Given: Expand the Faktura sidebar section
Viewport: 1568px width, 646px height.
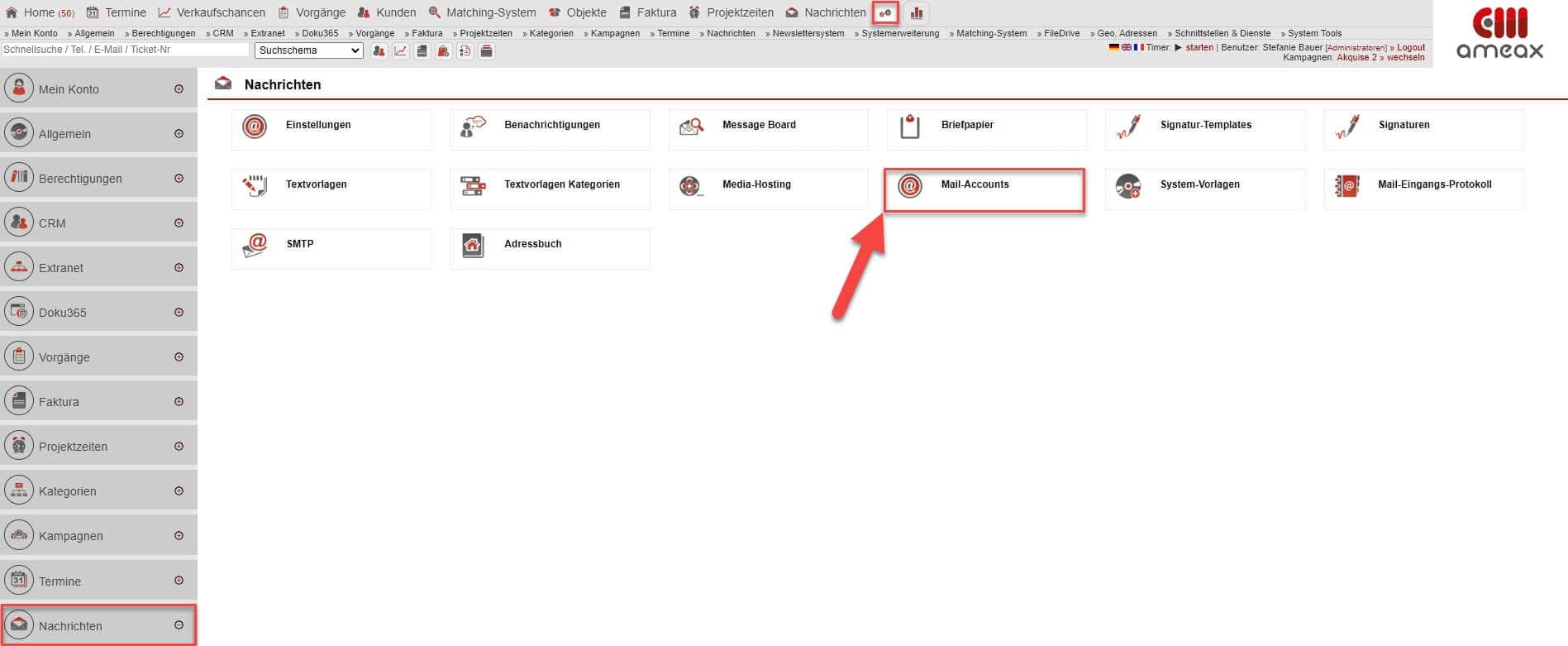Looking at the screenshot, I should pos(179,402).
